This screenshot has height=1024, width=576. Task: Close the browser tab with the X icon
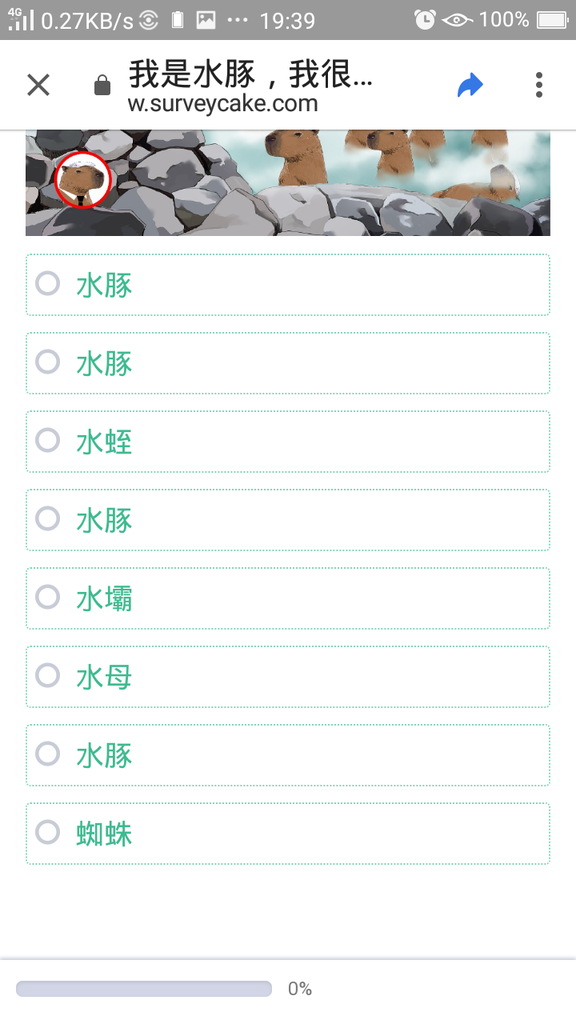(x=39, y=85)
